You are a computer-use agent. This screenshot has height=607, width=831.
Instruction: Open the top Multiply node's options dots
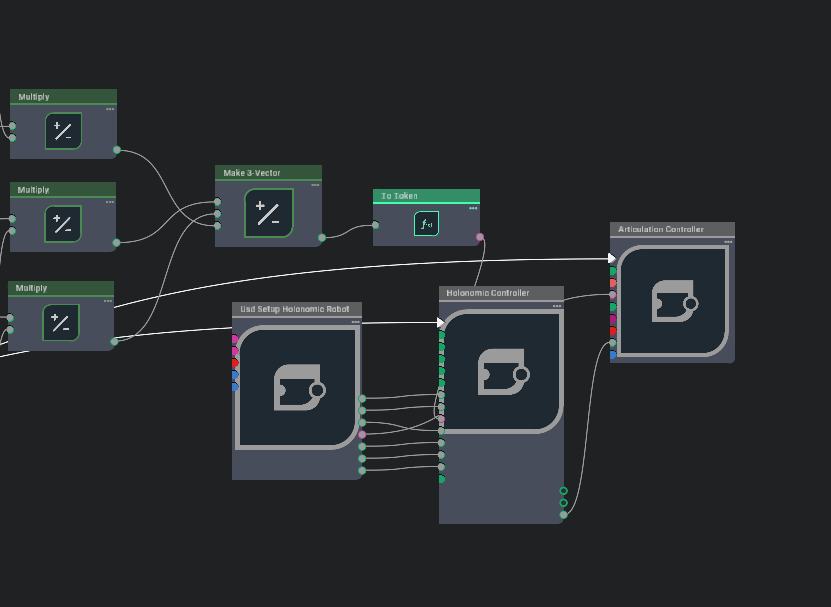click(x=108, y=107)
